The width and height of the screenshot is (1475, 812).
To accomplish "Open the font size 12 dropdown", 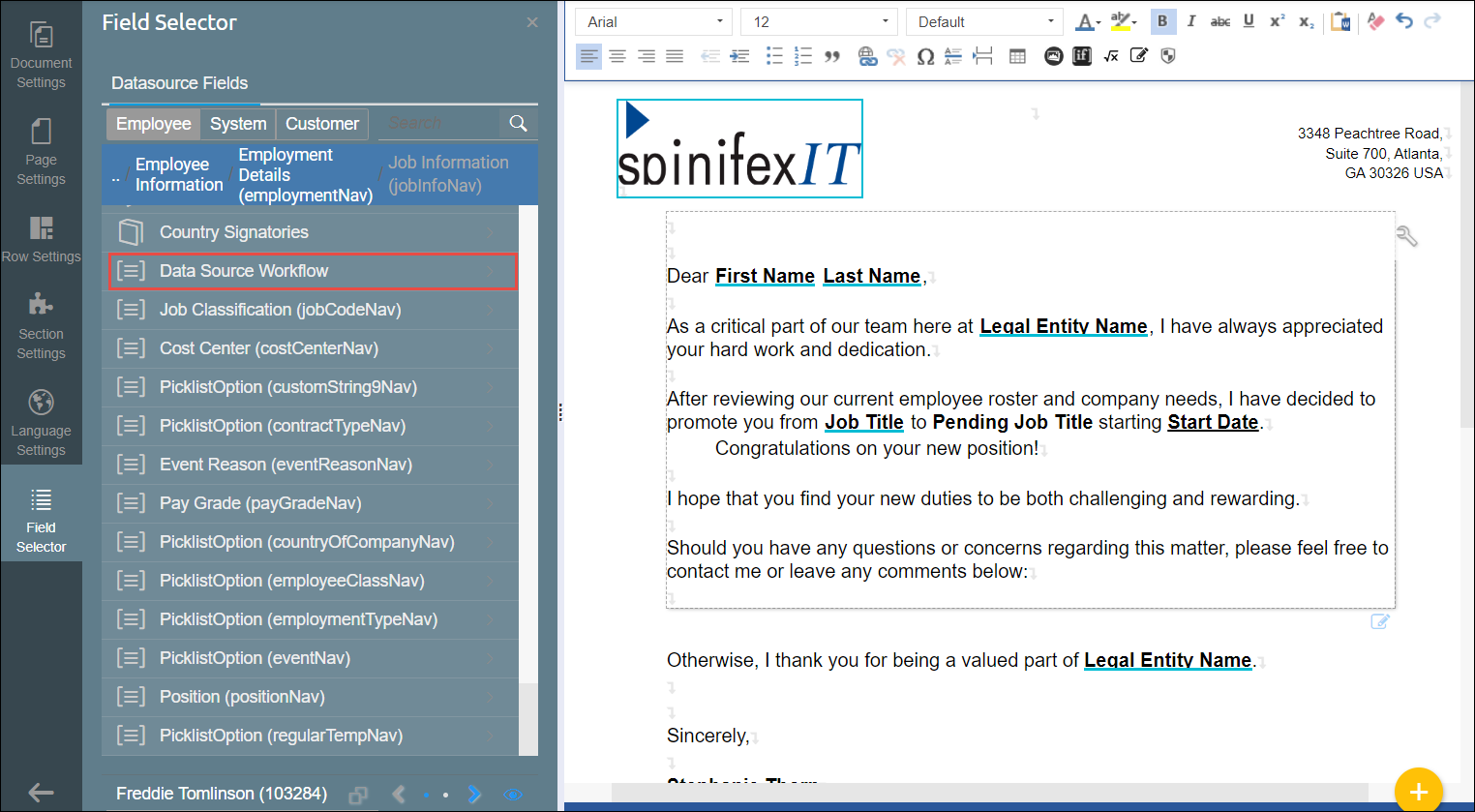I will coord(819,21).
